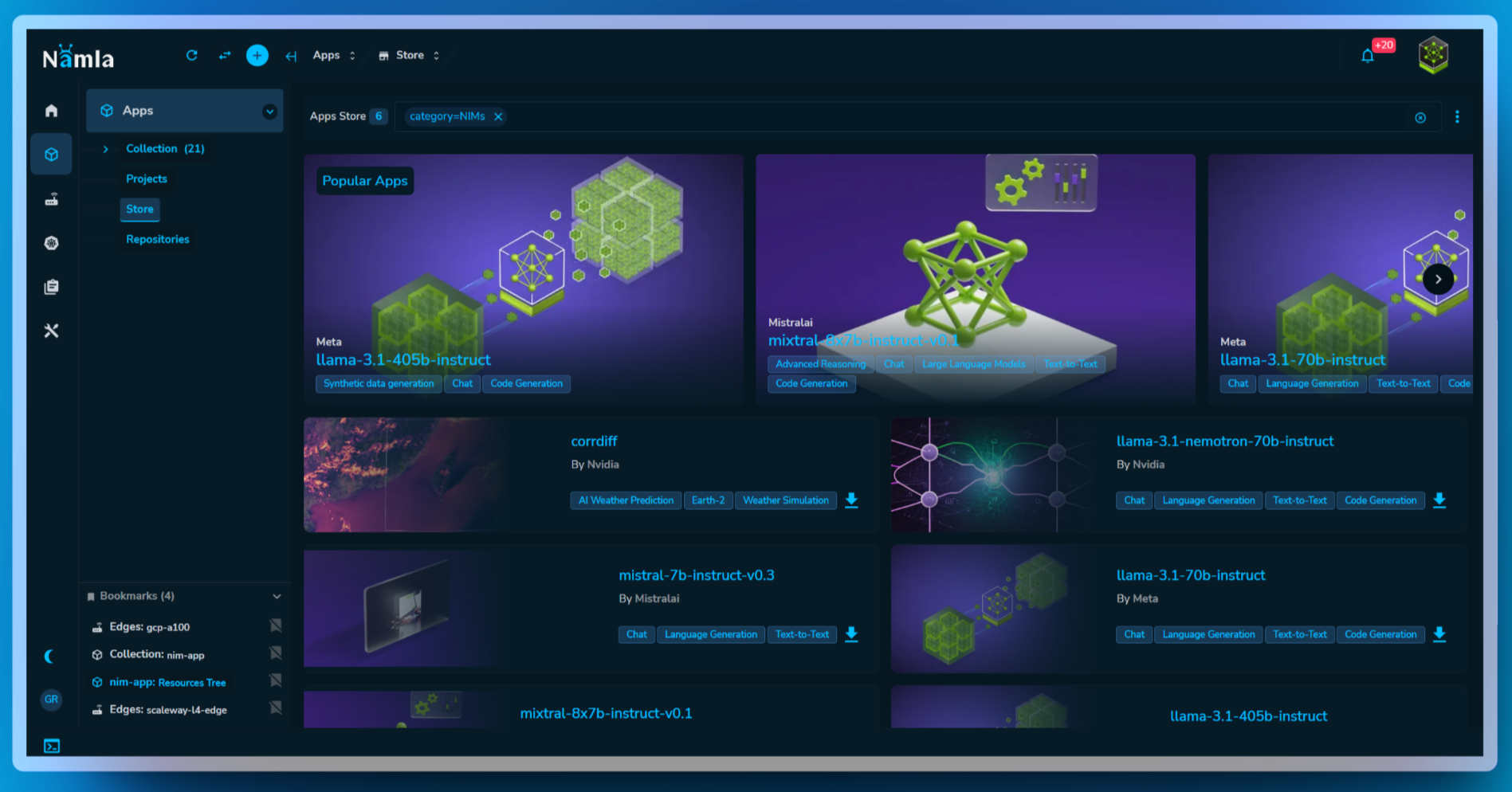1512x792 pixels.
Task: Click the Namla logo
Action: (78, 57)
